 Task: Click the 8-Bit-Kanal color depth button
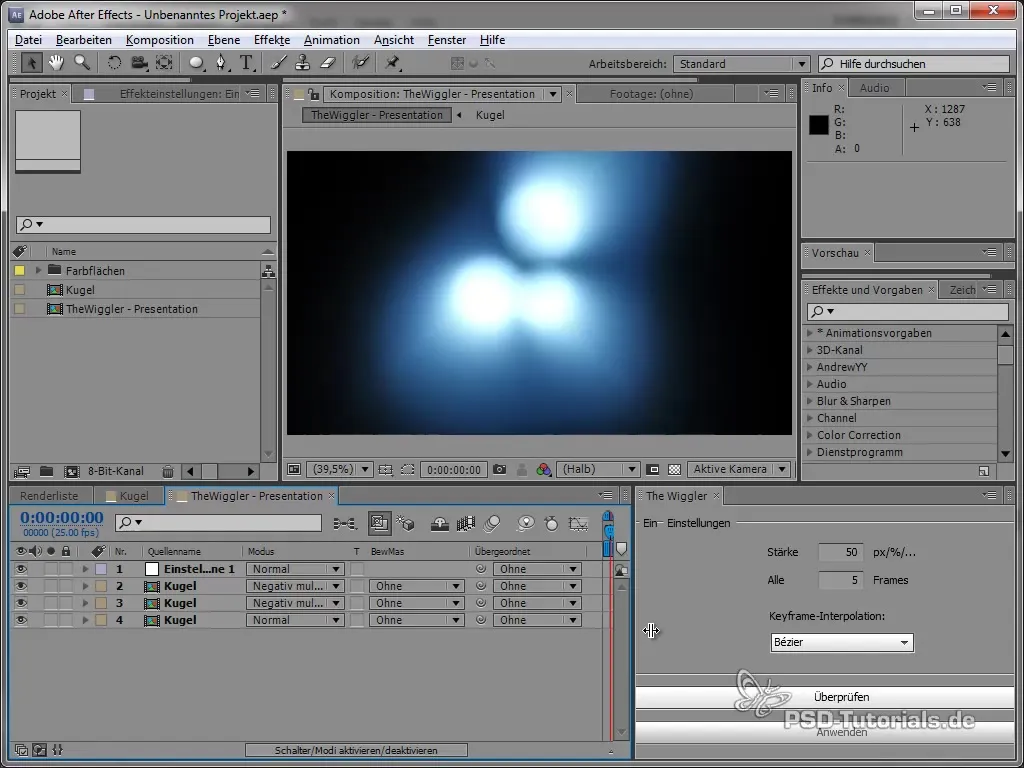click(x=116, y=472)
